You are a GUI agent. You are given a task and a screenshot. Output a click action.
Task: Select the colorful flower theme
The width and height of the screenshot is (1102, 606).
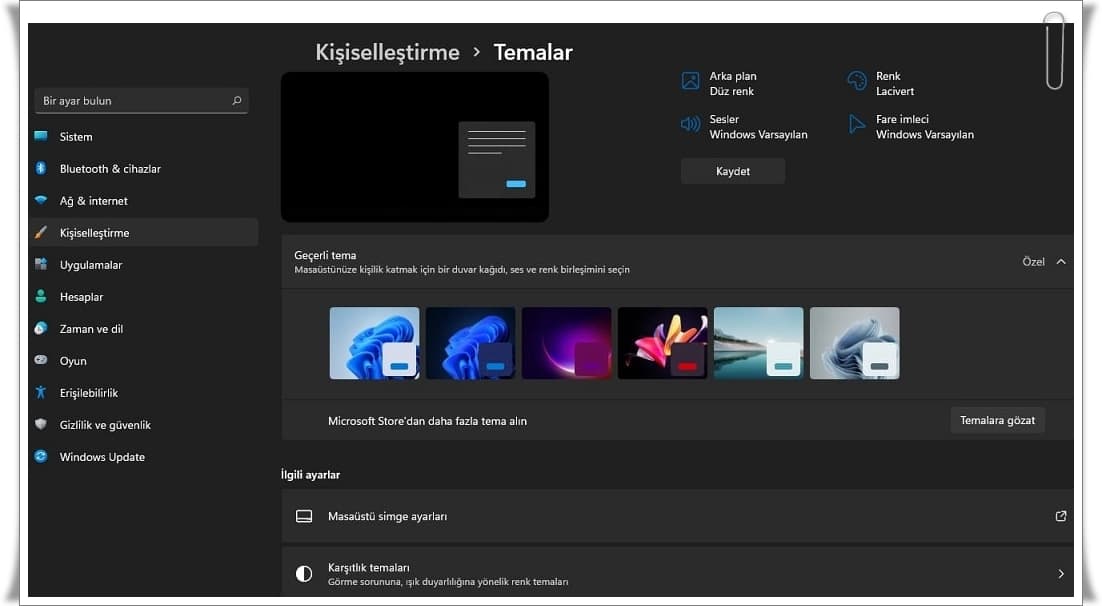662,343
